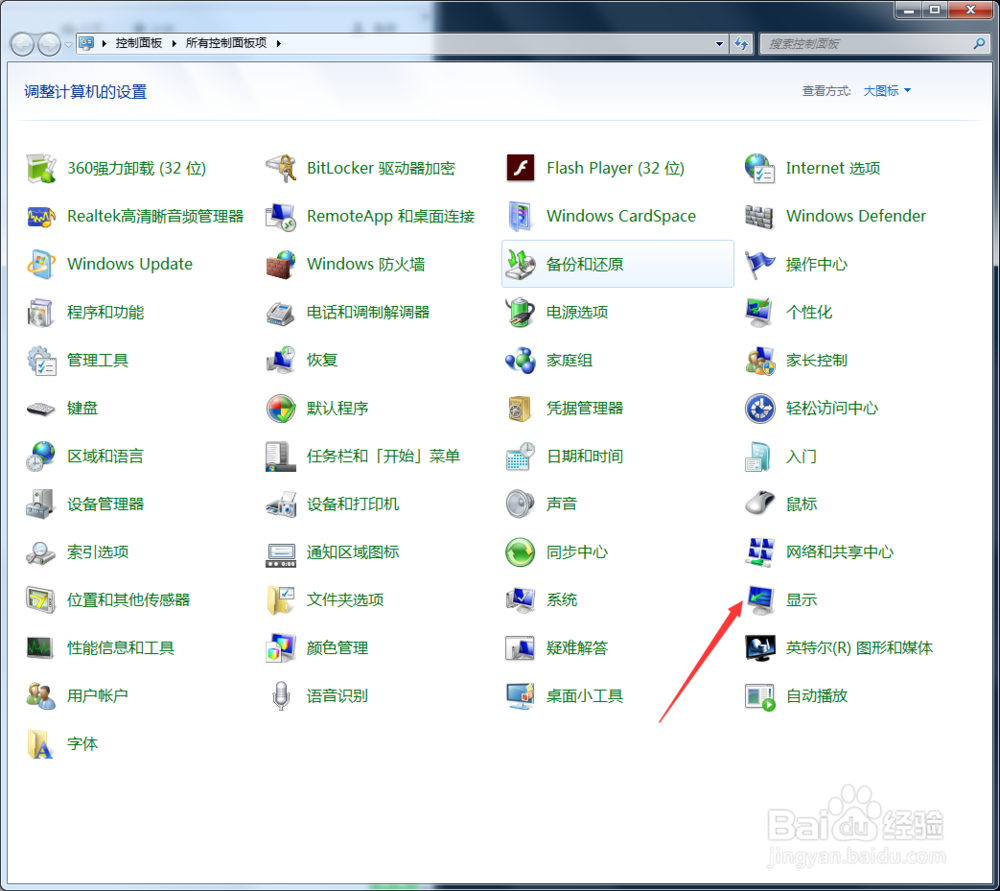Open 英特尔(R) 图形和媒体 link
The width and height of the screenshot is (1000, 891).
[x=860, y=648]
